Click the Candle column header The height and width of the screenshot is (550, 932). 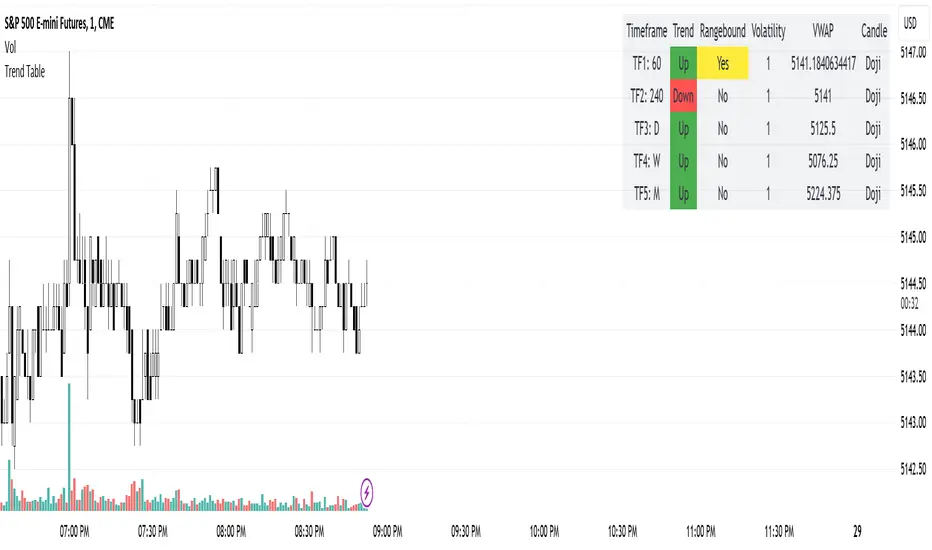873,31
